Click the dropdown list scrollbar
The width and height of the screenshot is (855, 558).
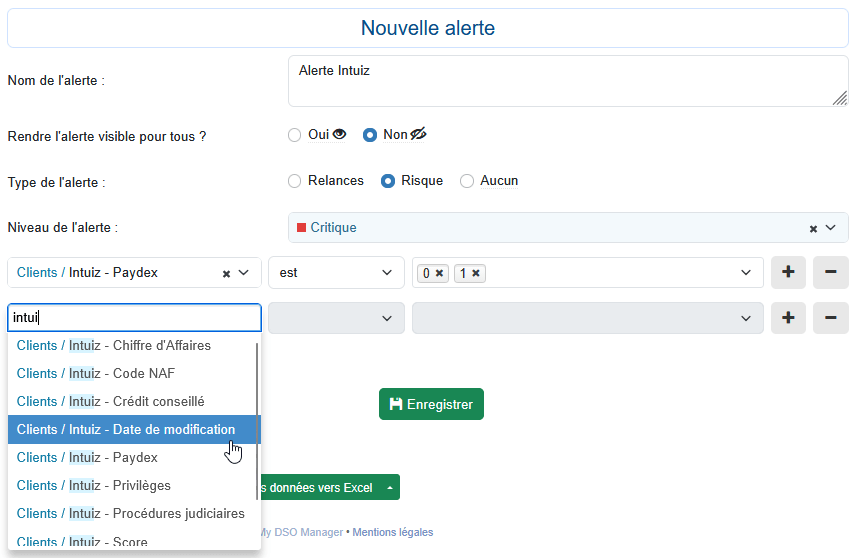257,421
